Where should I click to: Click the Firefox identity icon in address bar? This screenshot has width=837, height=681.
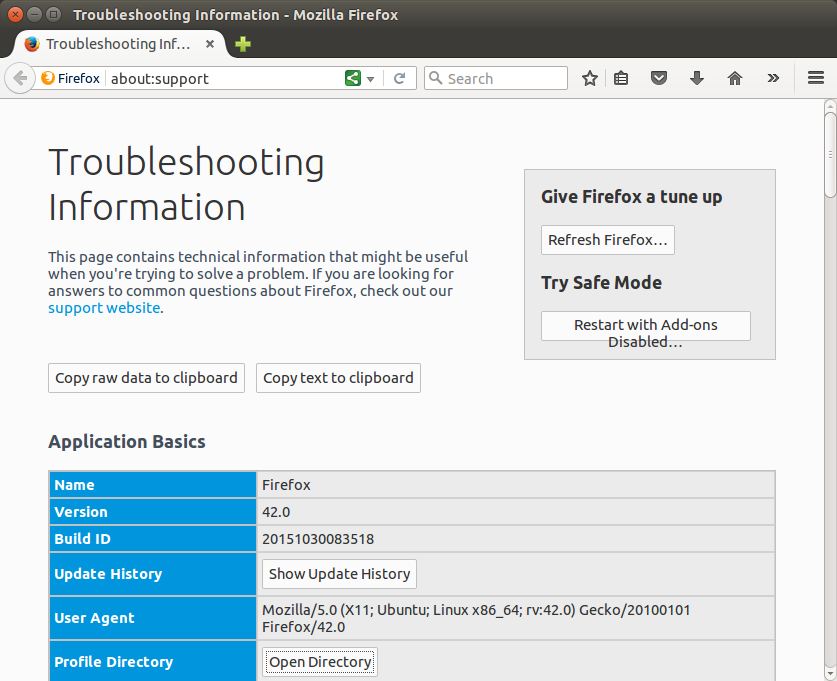click(48, 78)
